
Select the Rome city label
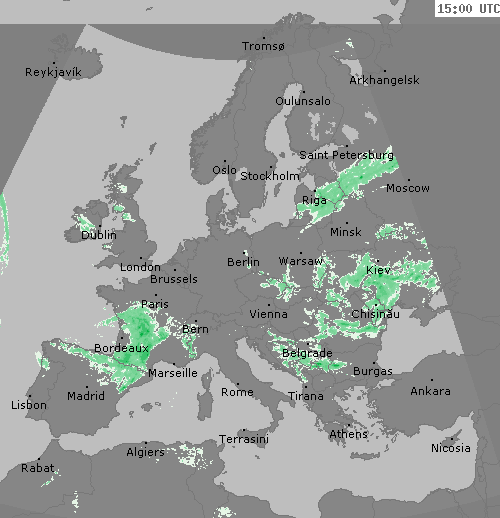(237, 392)
